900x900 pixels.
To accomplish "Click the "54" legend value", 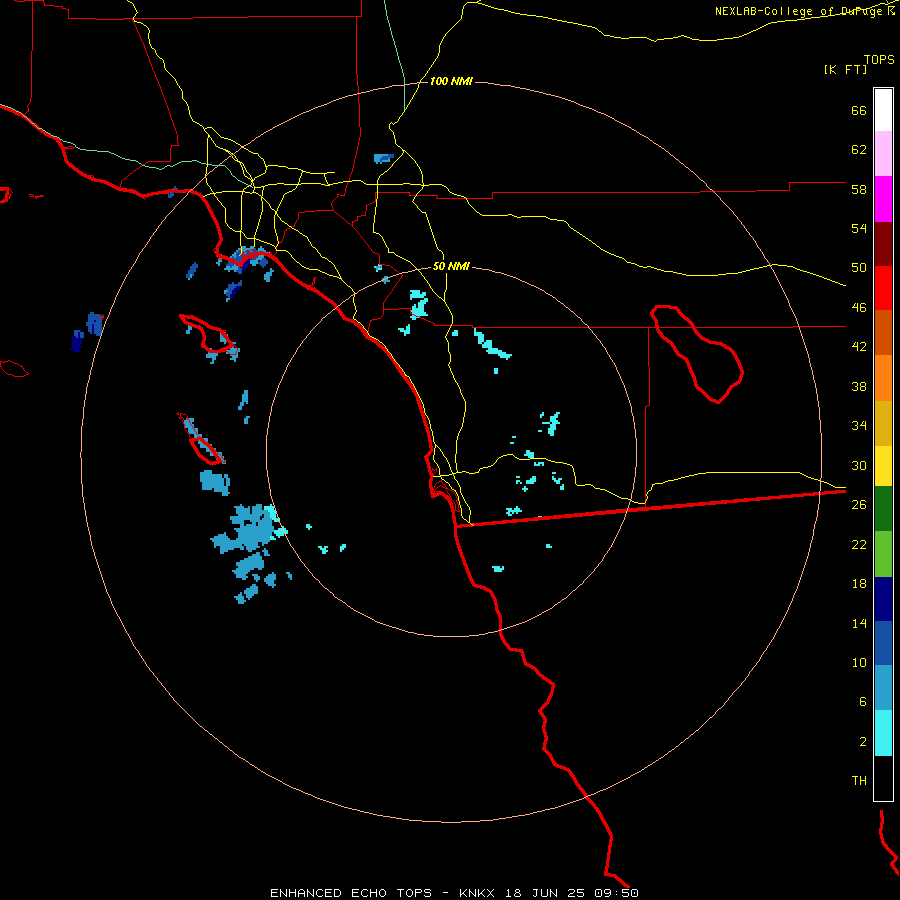I will (859, 228).
